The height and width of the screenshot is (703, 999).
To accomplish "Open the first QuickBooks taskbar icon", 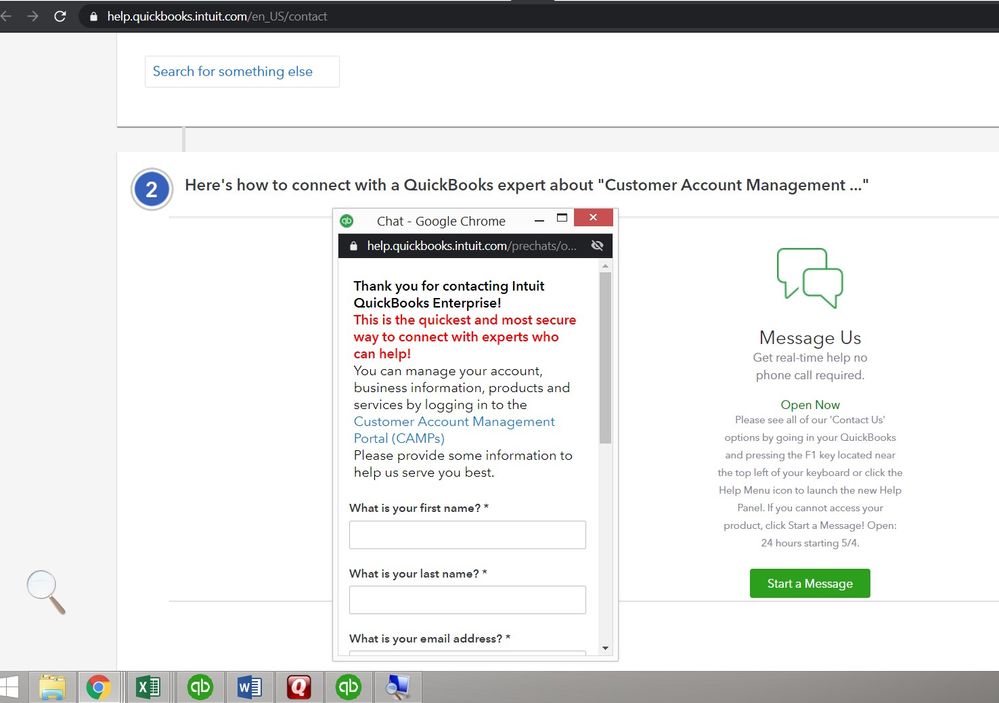I will [x=199, y=687].
